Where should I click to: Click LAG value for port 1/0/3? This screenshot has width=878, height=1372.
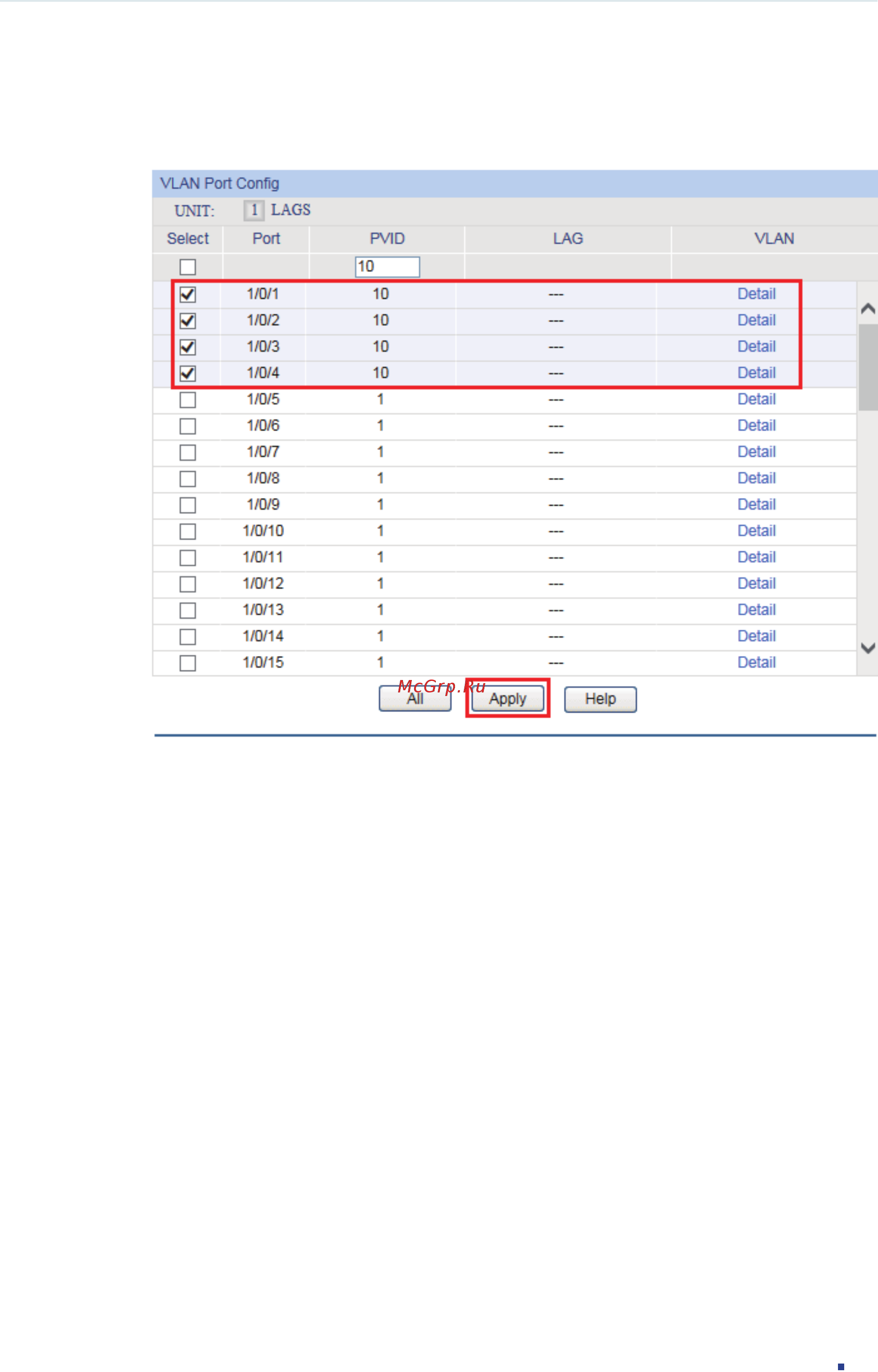coord(556,347)
